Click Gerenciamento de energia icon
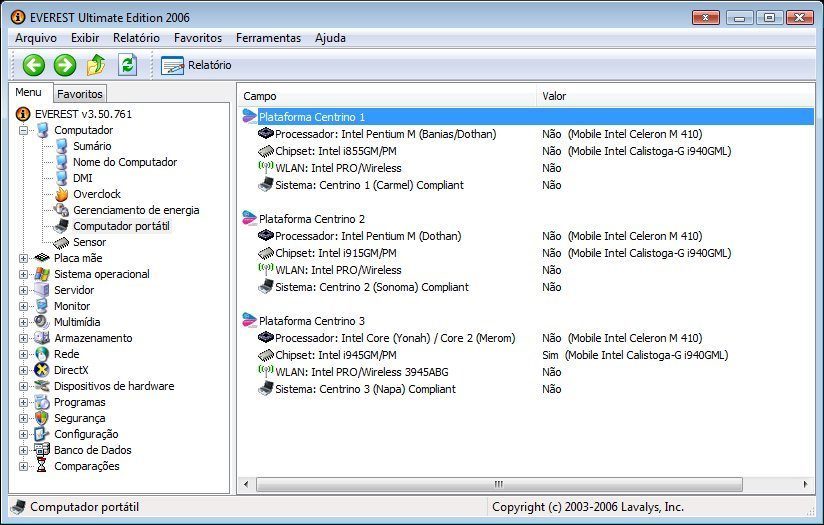824x525 pixels. pyautogui.click(x=61, y=210)
